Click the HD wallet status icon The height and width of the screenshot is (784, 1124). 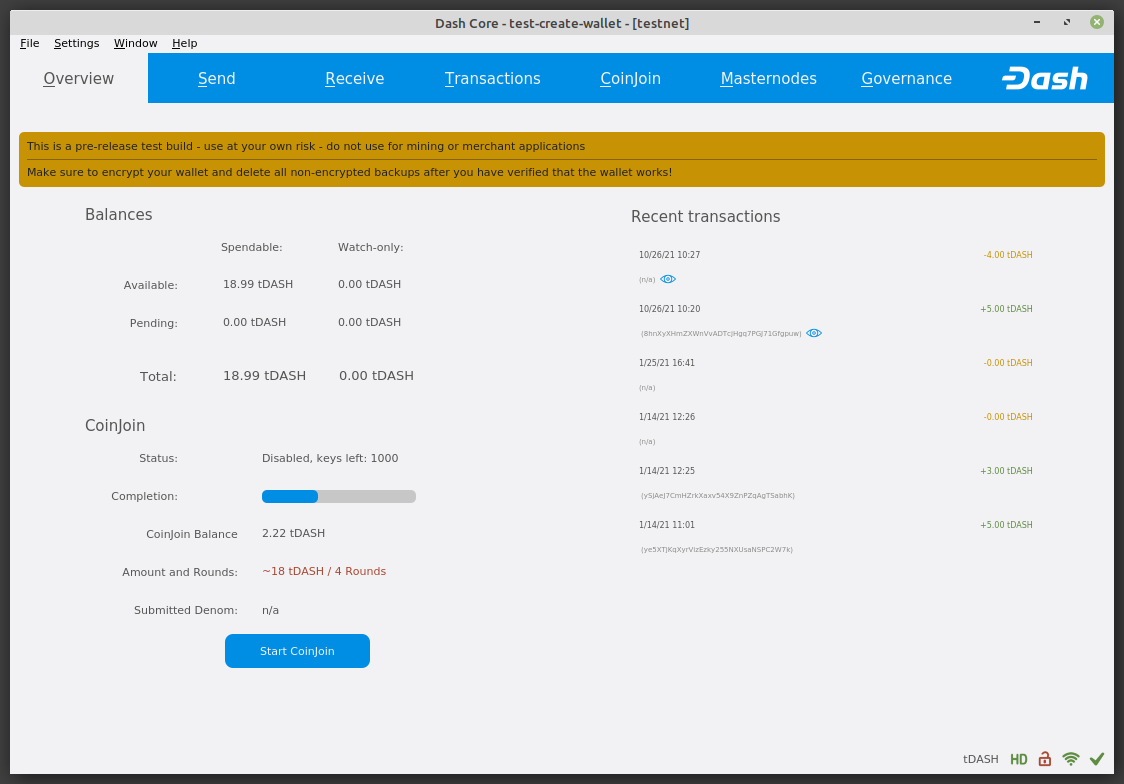[1018, 759]
